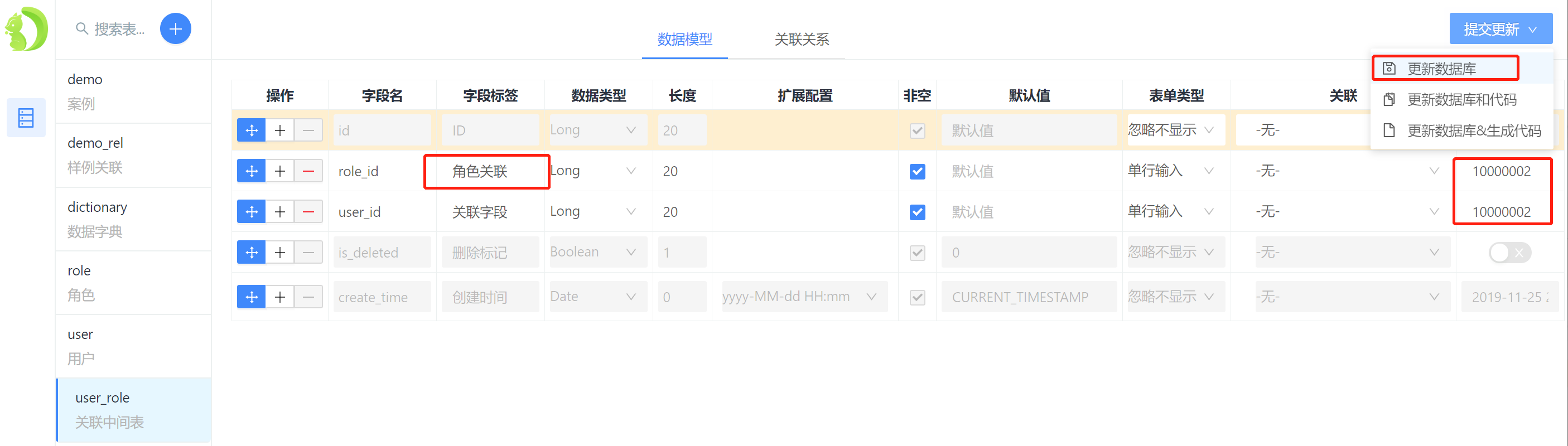1568x446 pixels.
Task: Open the dictionary table in sidebar
Action: click(x=133, y=219)
